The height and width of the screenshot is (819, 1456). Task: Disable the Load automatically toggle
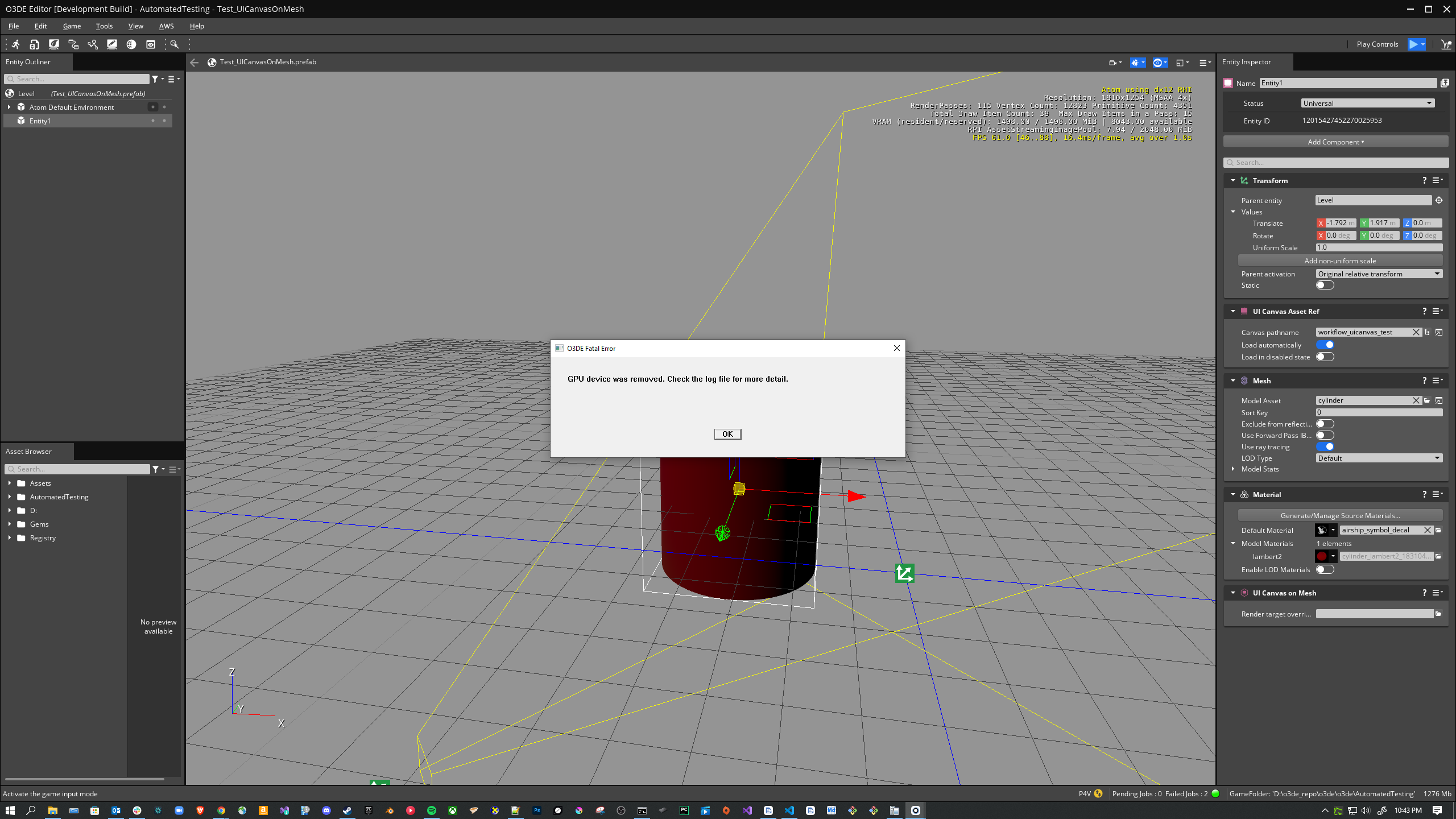click(x=1325, y=345)
